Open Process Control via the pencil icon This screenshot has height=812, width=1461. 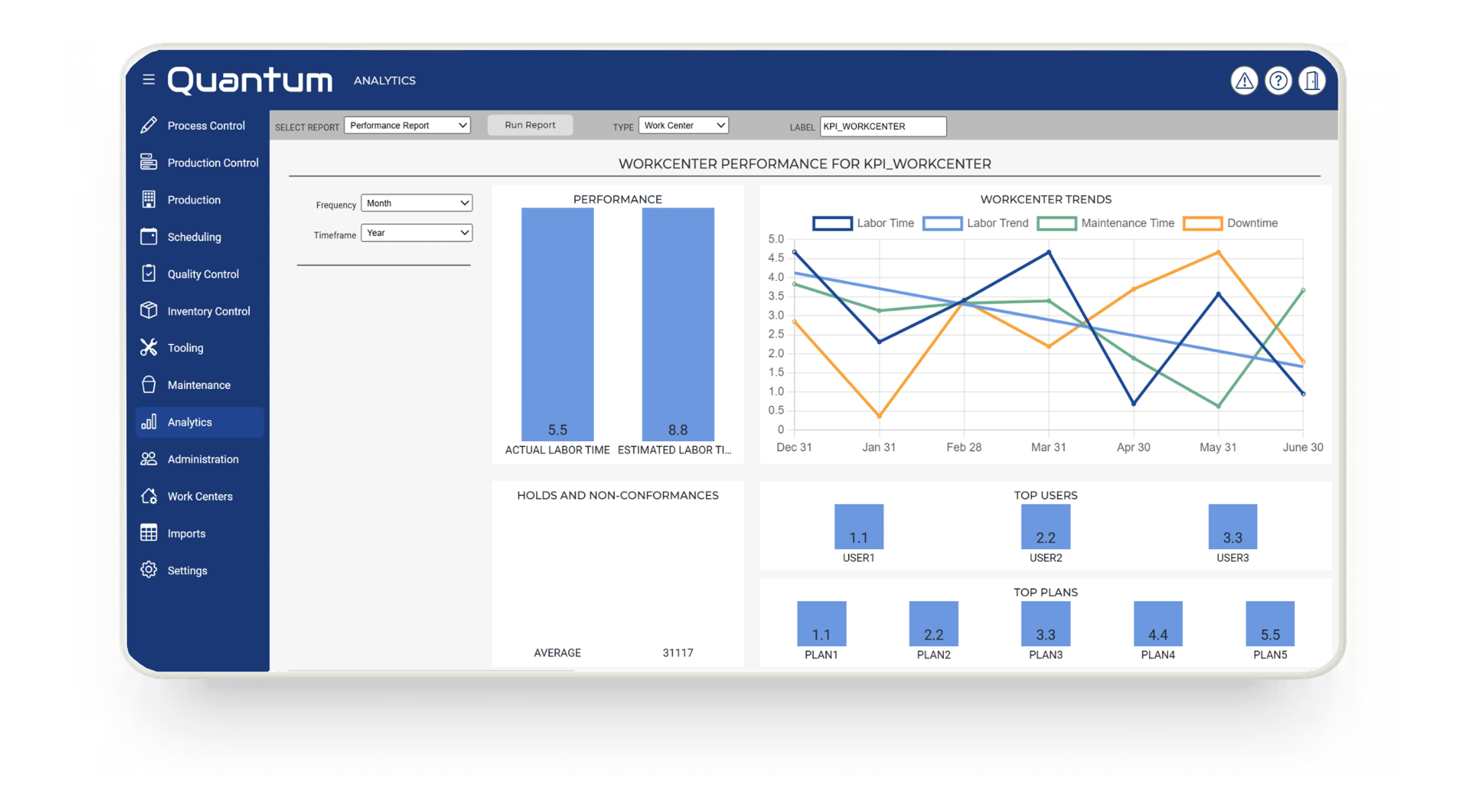coord(149,125)
